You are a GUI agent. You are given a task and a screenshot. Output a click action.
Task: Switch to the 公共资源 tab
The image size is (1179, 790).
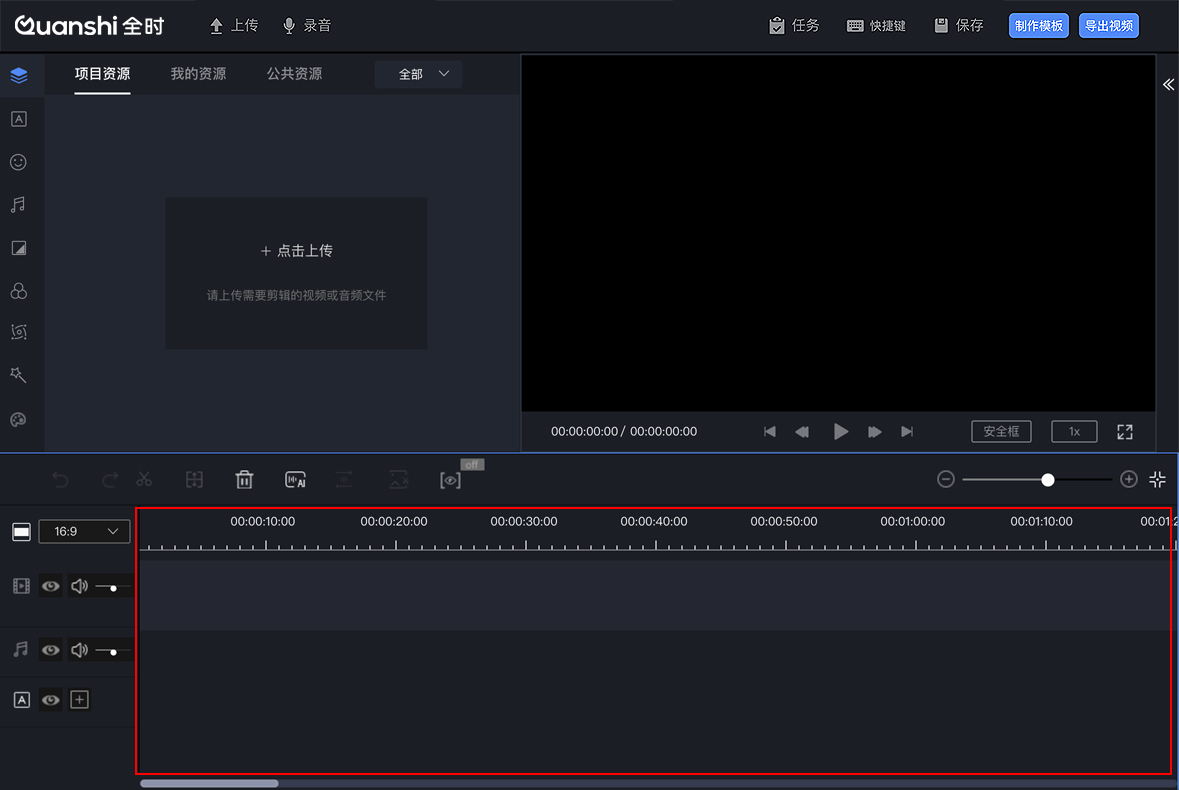point(294,74)
